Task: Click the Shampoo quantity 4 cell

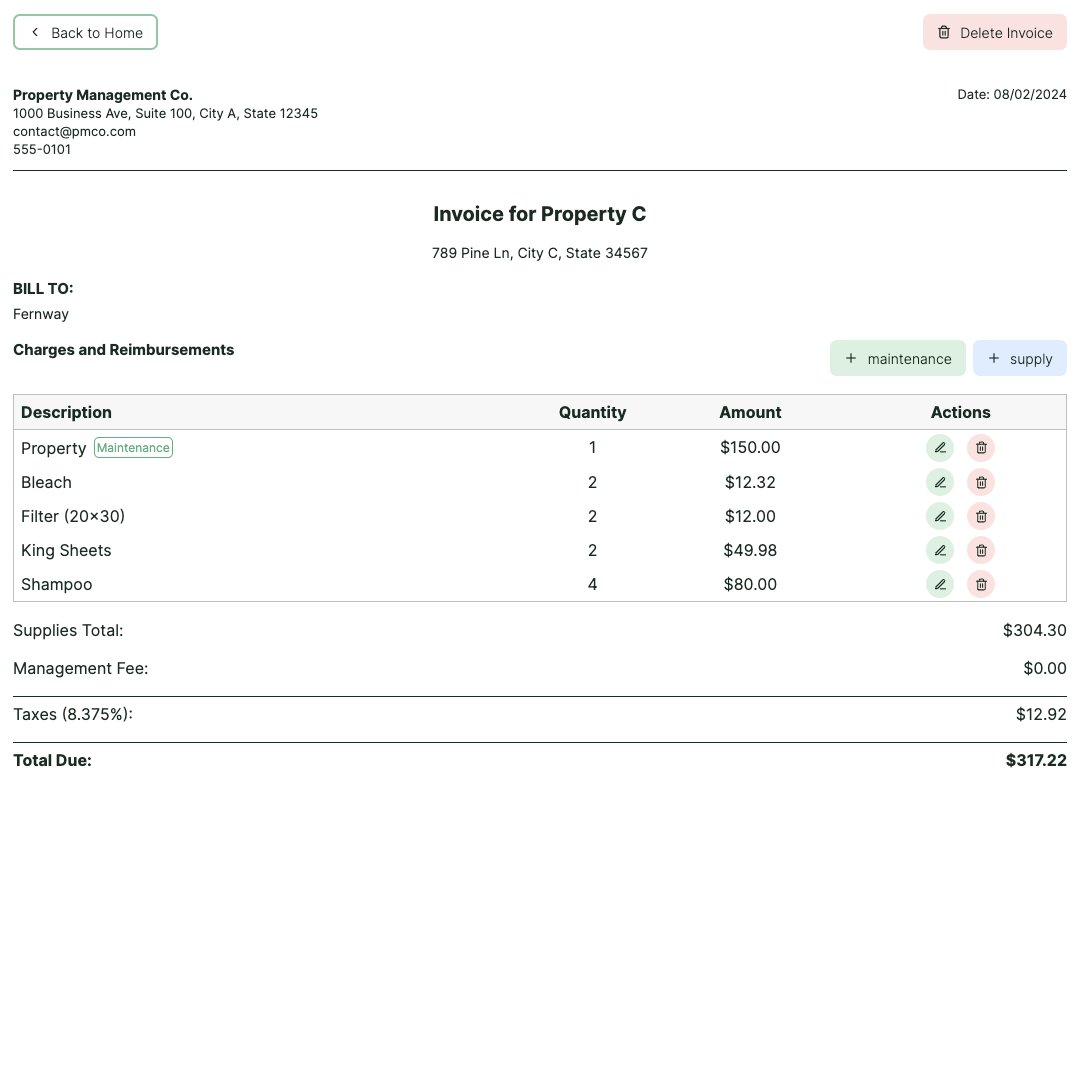Action: point(592,585)
